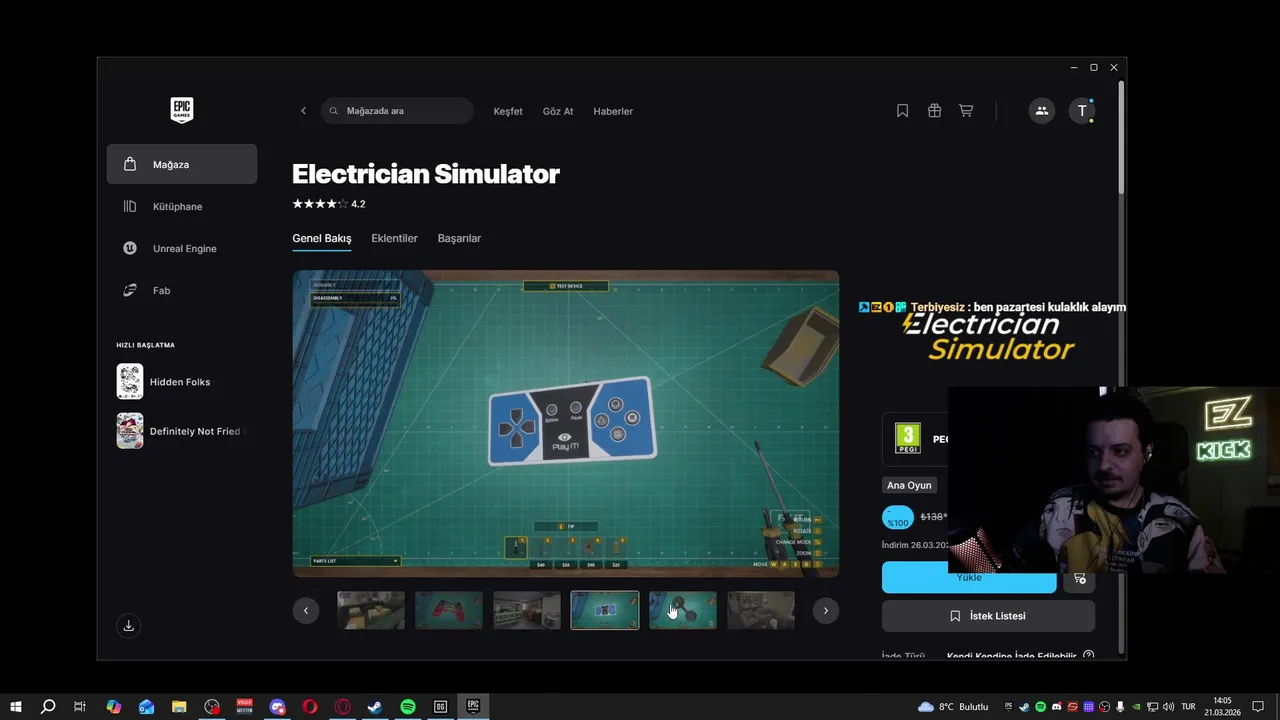Open Opera browser from taskbar

pos(310,707)
